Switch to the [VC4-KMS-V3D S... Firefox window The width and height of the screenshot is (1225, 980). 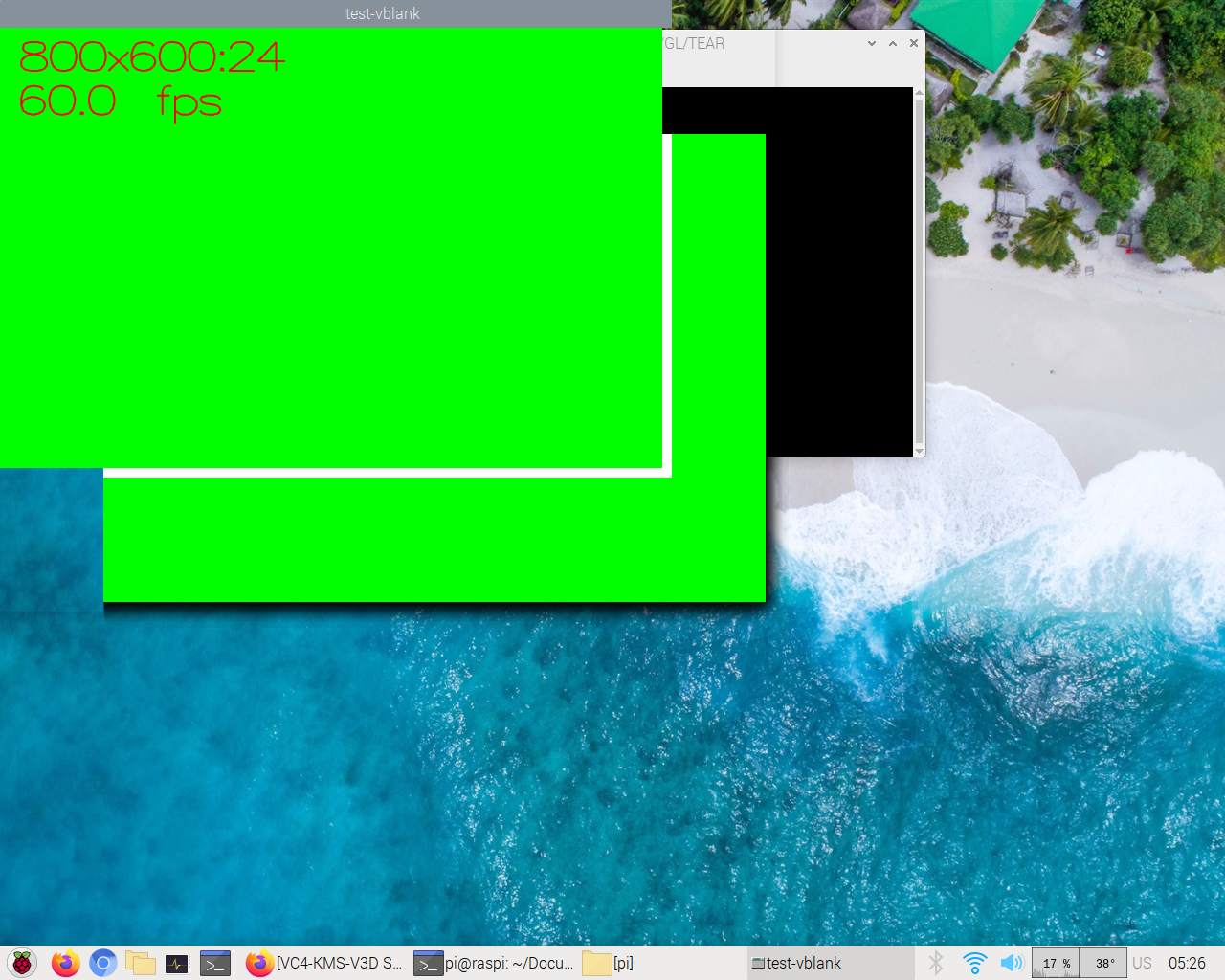coord(325,963)
